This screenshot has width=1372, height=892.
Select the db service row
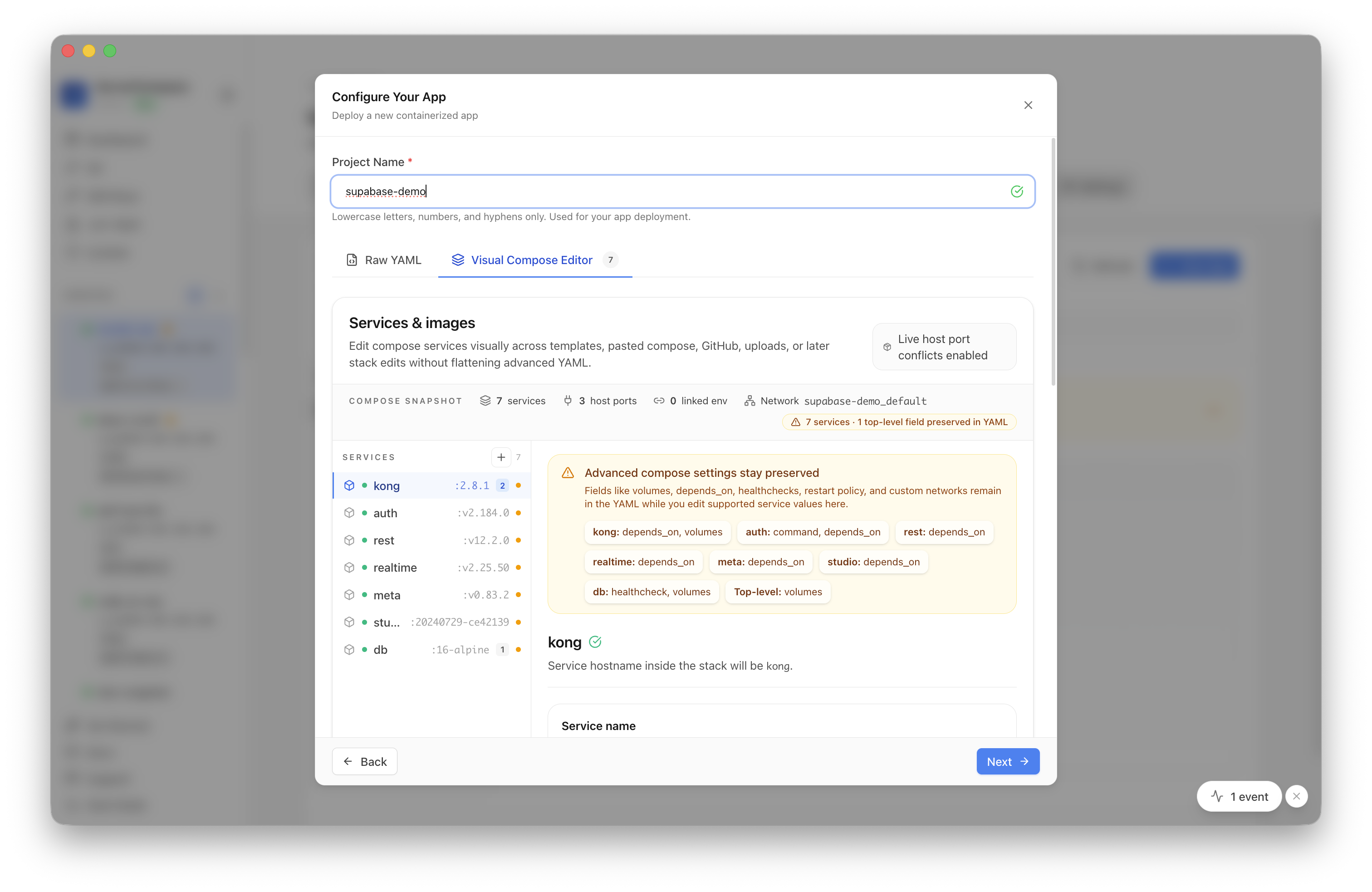tap(432, 649)
